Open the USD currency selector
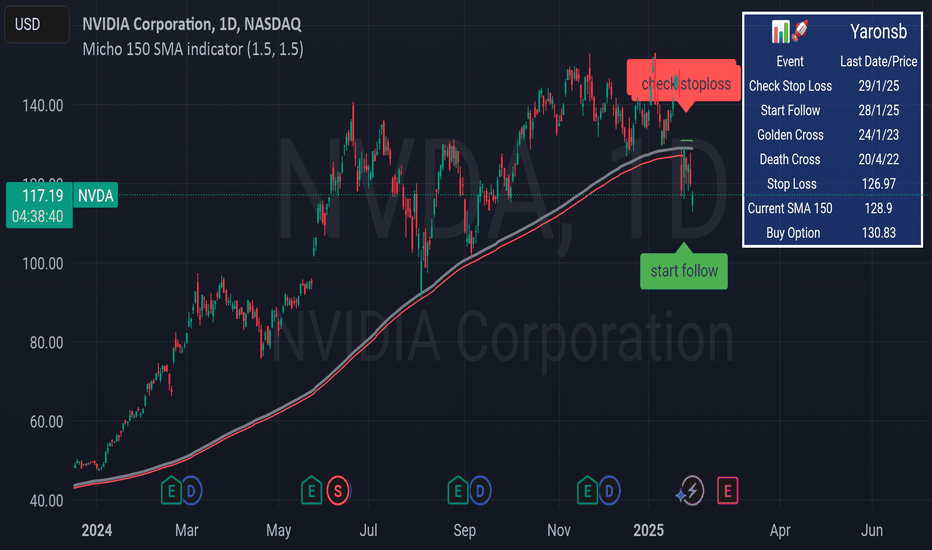This screenshot has height=550, width=932. point(36,24)
